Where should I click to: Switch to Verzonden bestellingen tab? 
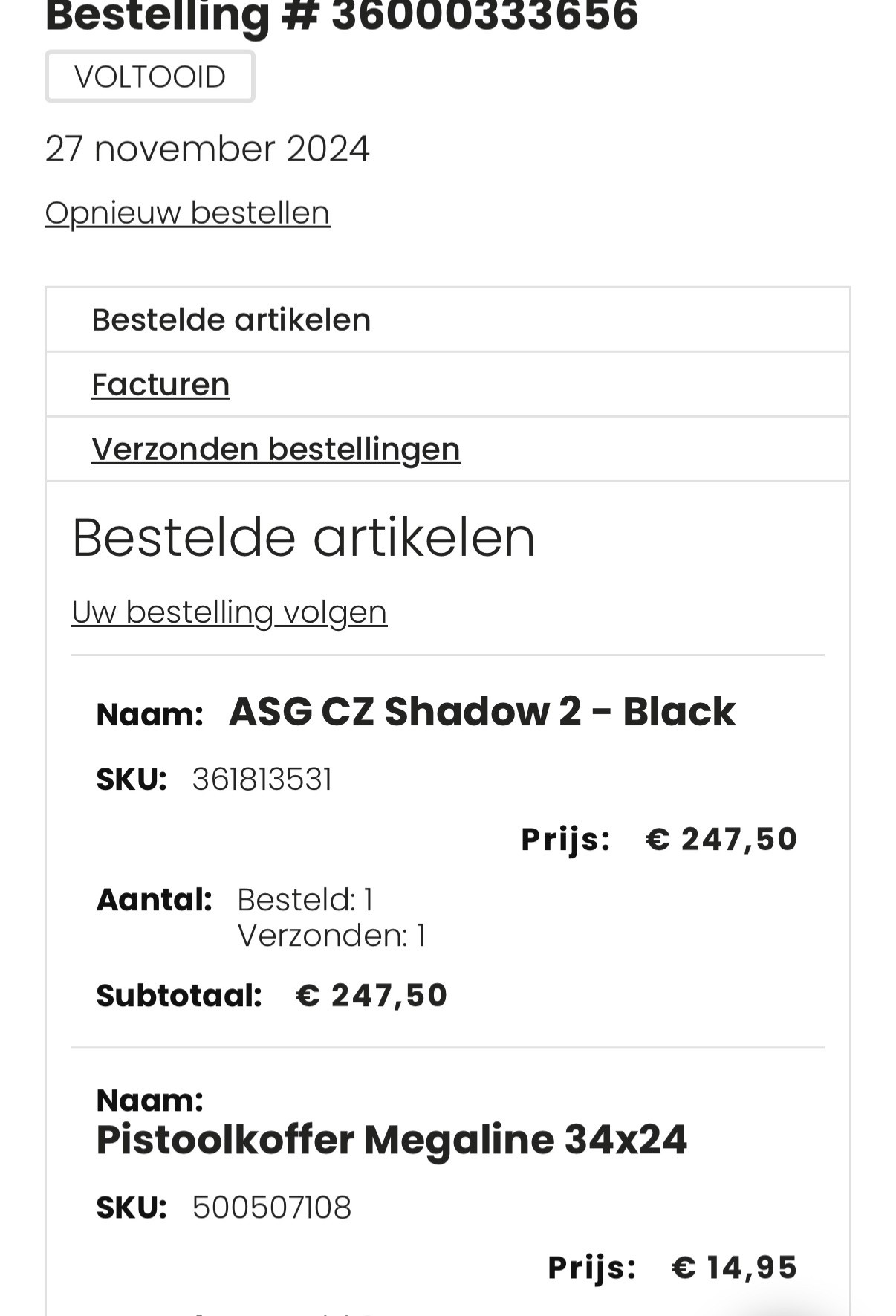(x=276, y=450)
